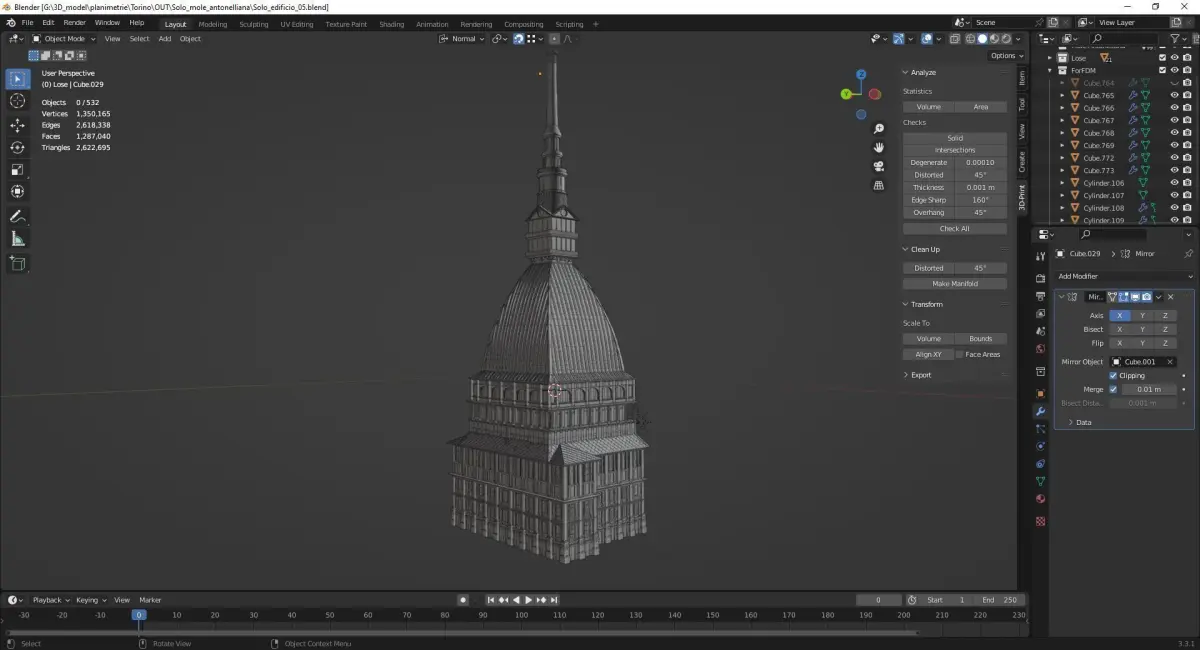Open the Render properties tab
Screen dimensions: 1200x650
pyautogui.click(x=1040, y=279)
